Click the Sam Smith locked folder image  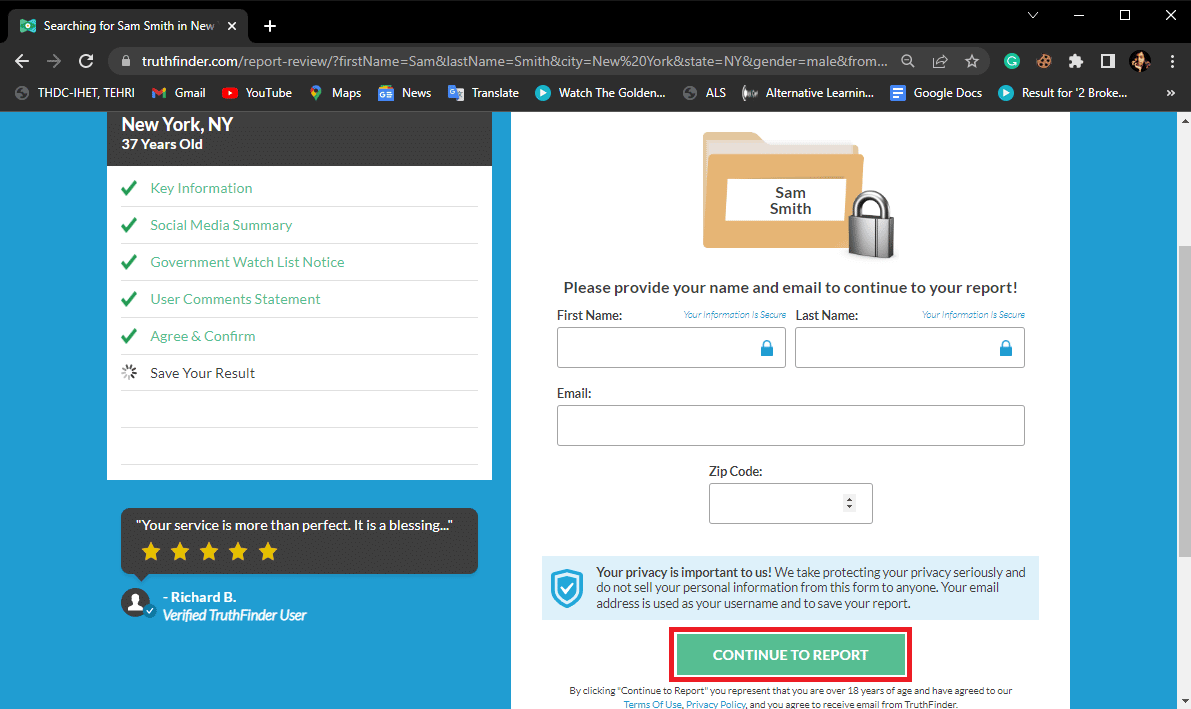[798, 195]
